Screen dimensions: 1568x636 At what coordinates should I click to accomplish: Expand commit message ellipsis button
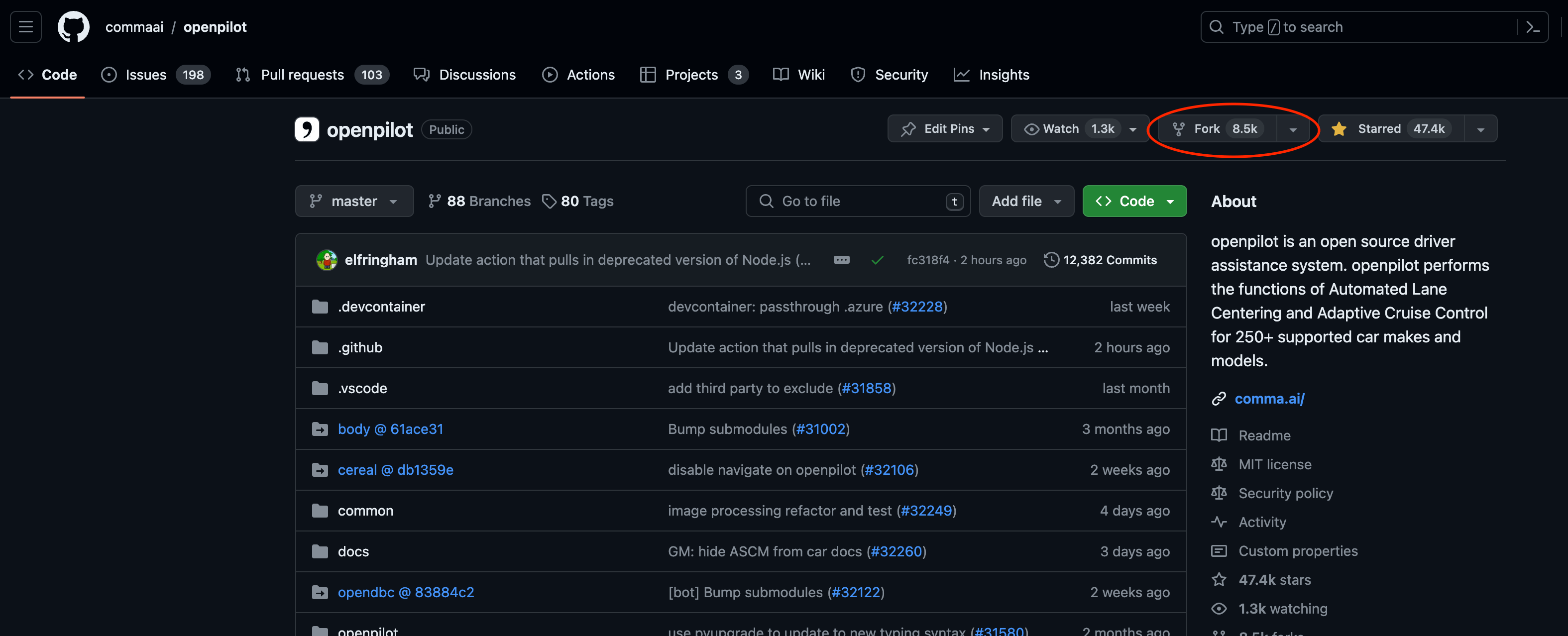click(841, 260)
